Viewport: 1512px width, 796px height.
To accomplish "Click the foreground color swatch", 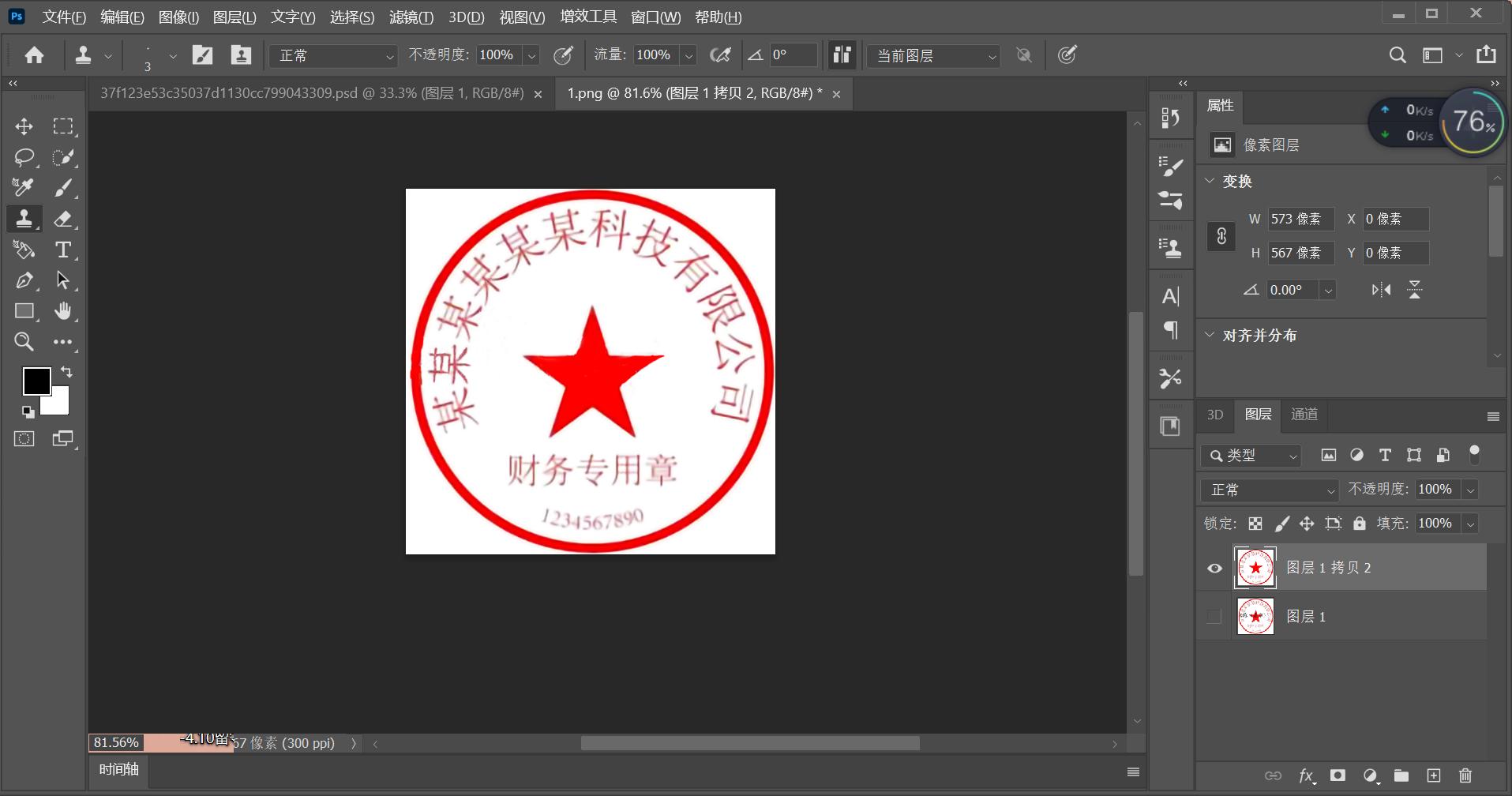I will click(36, 381).
